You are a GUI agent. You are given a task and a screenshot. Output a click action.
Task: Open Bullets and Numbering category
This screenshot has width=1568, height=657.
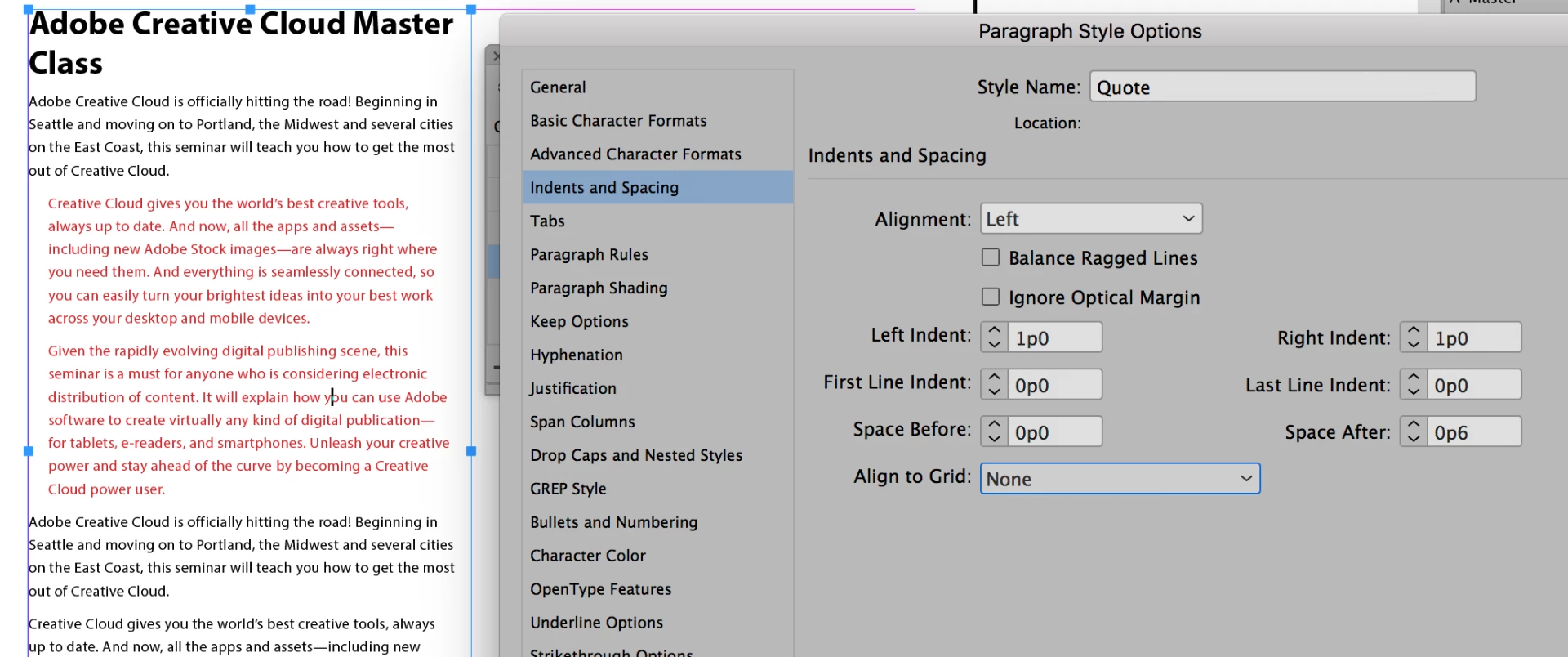pyautogui.click(x=657, y=523)
